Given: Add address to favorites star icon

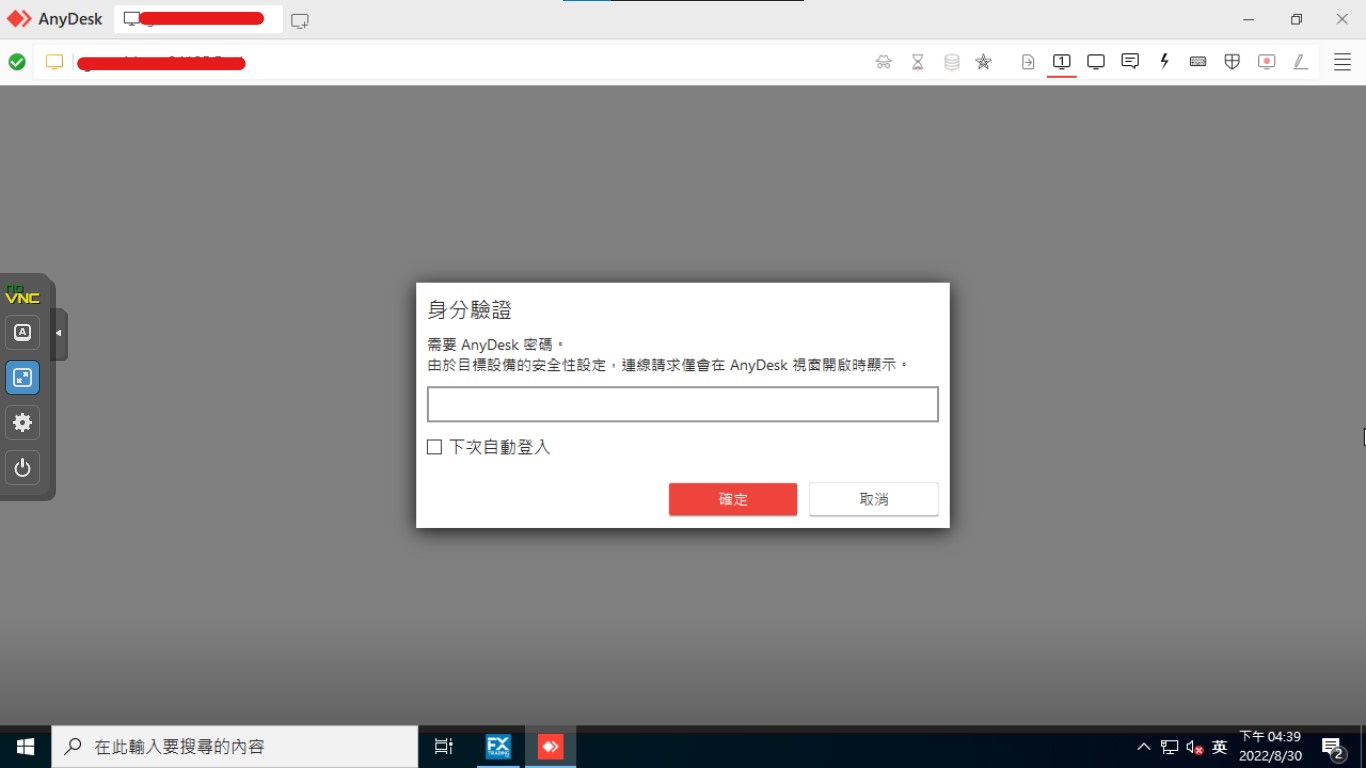Looking at the screenshot, I should click(983, 62).
